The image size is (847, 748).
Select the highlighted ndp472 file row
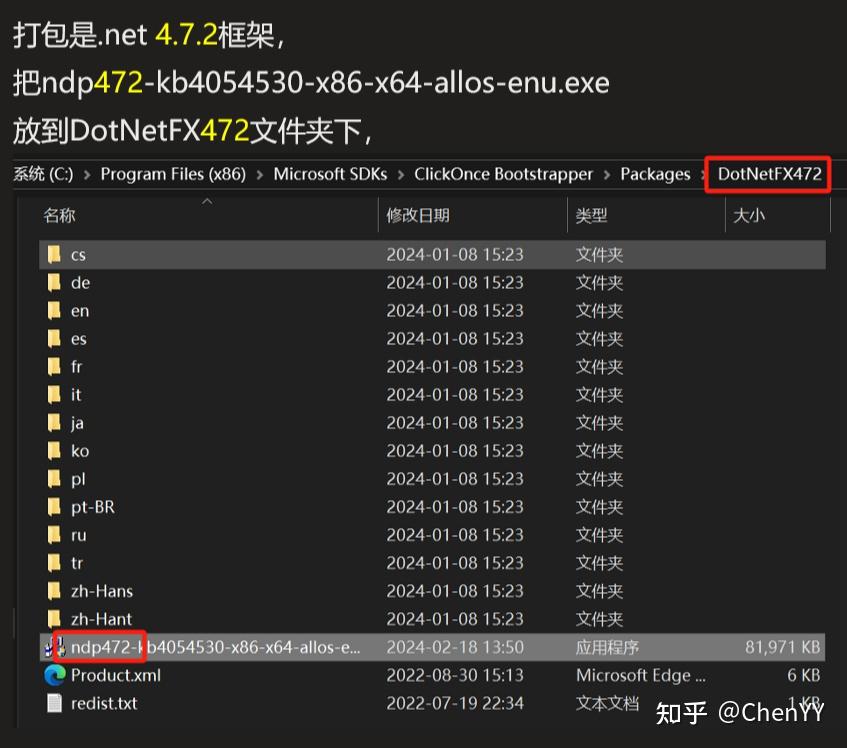point(300,647)
